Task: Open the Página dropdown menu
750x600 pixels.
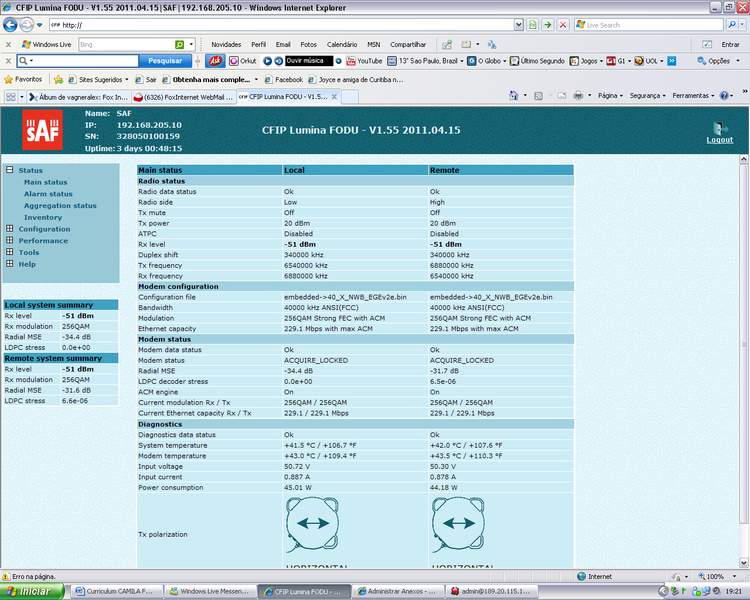Action: [x=610, y=96]
